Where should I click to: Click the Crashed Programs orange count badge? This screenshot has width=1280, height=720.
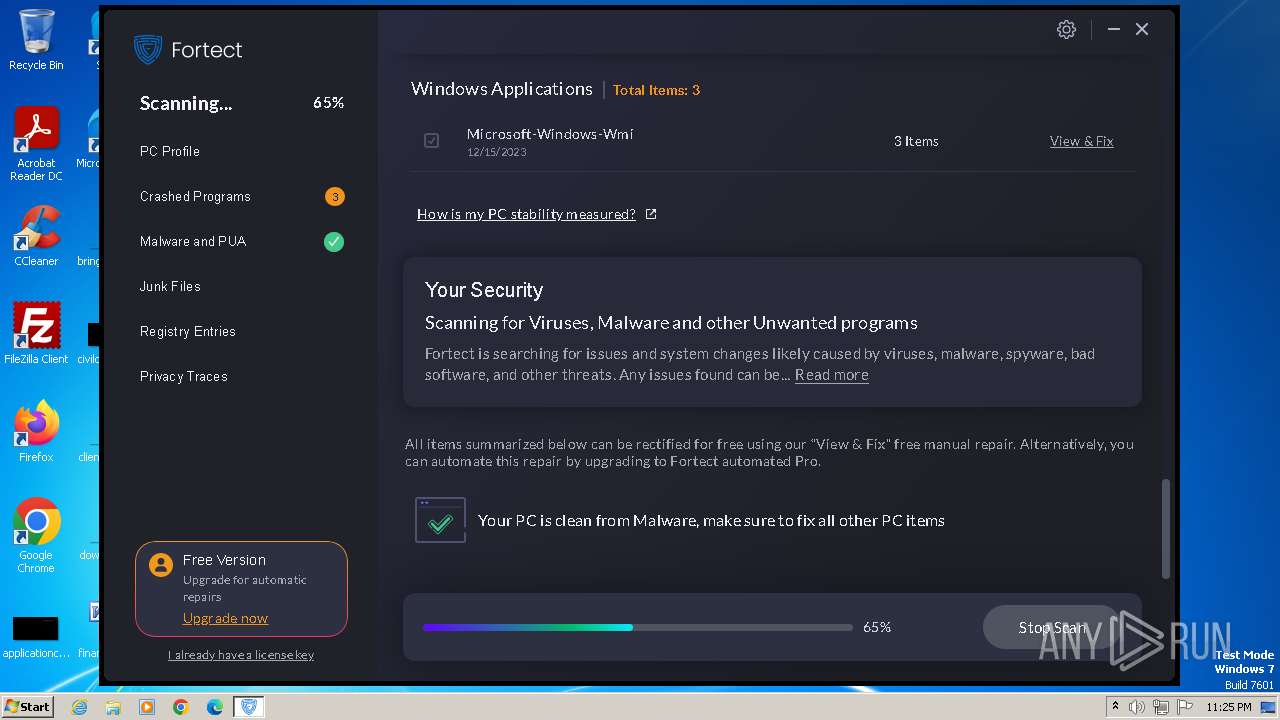[x=335, y=197]
